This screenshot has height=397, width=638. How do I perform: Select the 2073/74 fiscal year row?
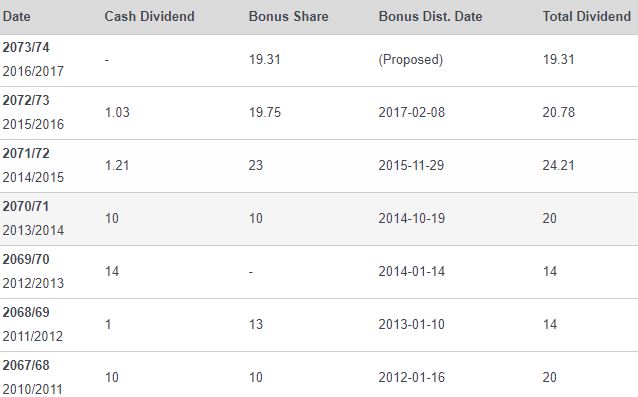pos(319,60)
